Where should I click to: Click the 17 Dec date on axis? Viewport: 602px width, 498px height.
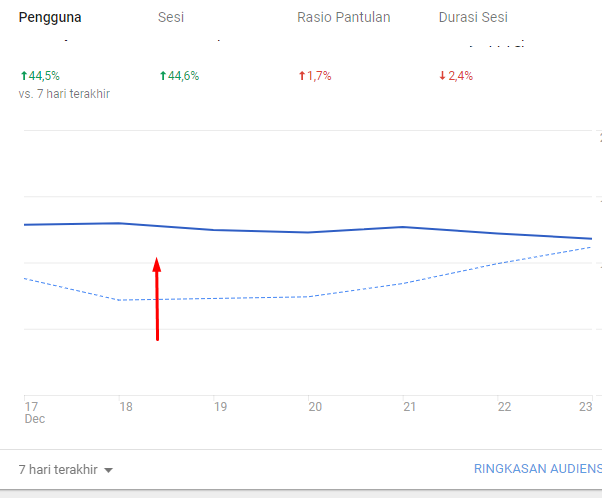pyautogui.click(x=32, y=412)
